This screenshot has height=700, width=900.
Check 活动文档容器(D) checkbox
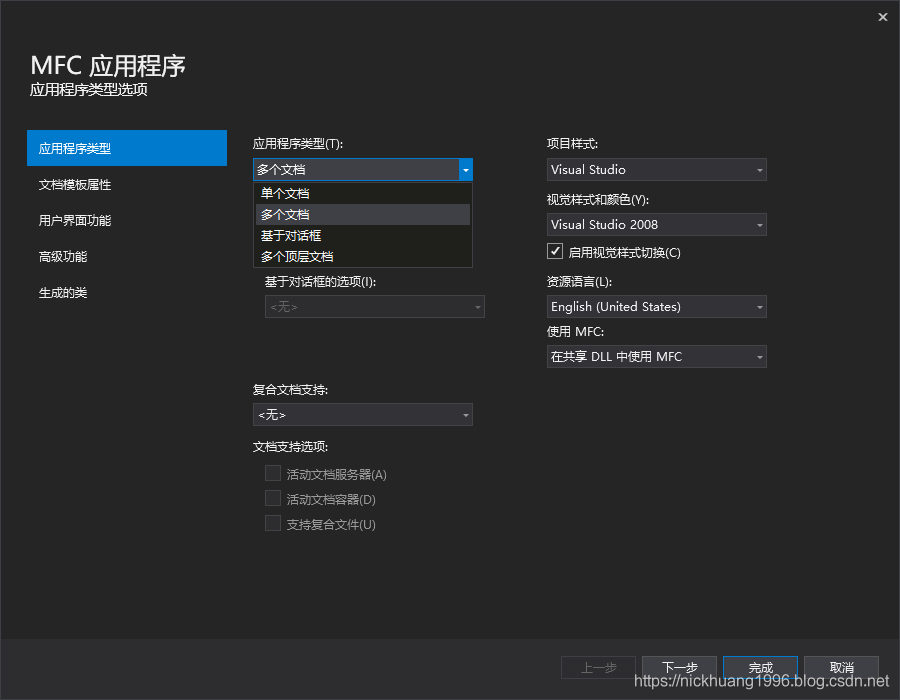pos(273,498)
